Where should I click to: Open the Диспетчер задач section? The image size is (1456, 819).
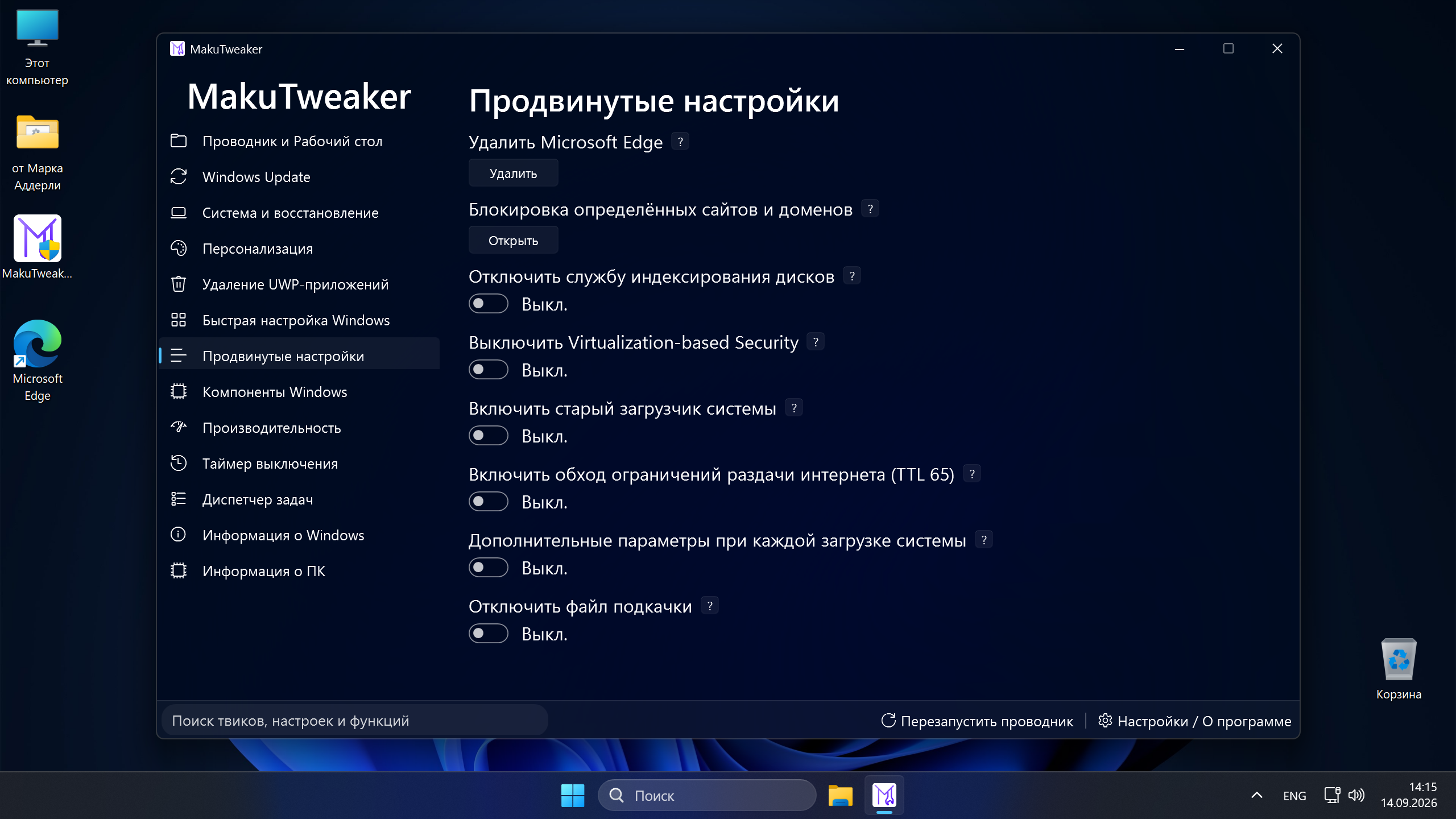(x=299, y=499)
